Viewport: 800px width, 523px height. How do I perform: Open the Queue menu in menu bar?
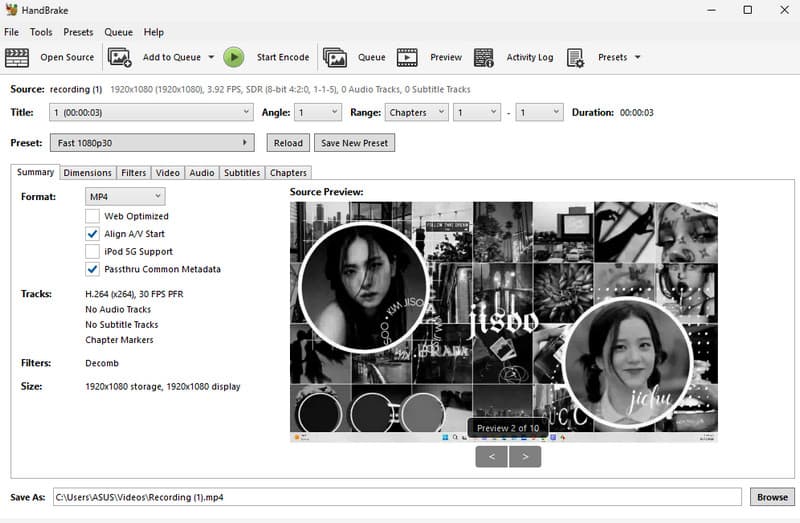pos(118,32)
